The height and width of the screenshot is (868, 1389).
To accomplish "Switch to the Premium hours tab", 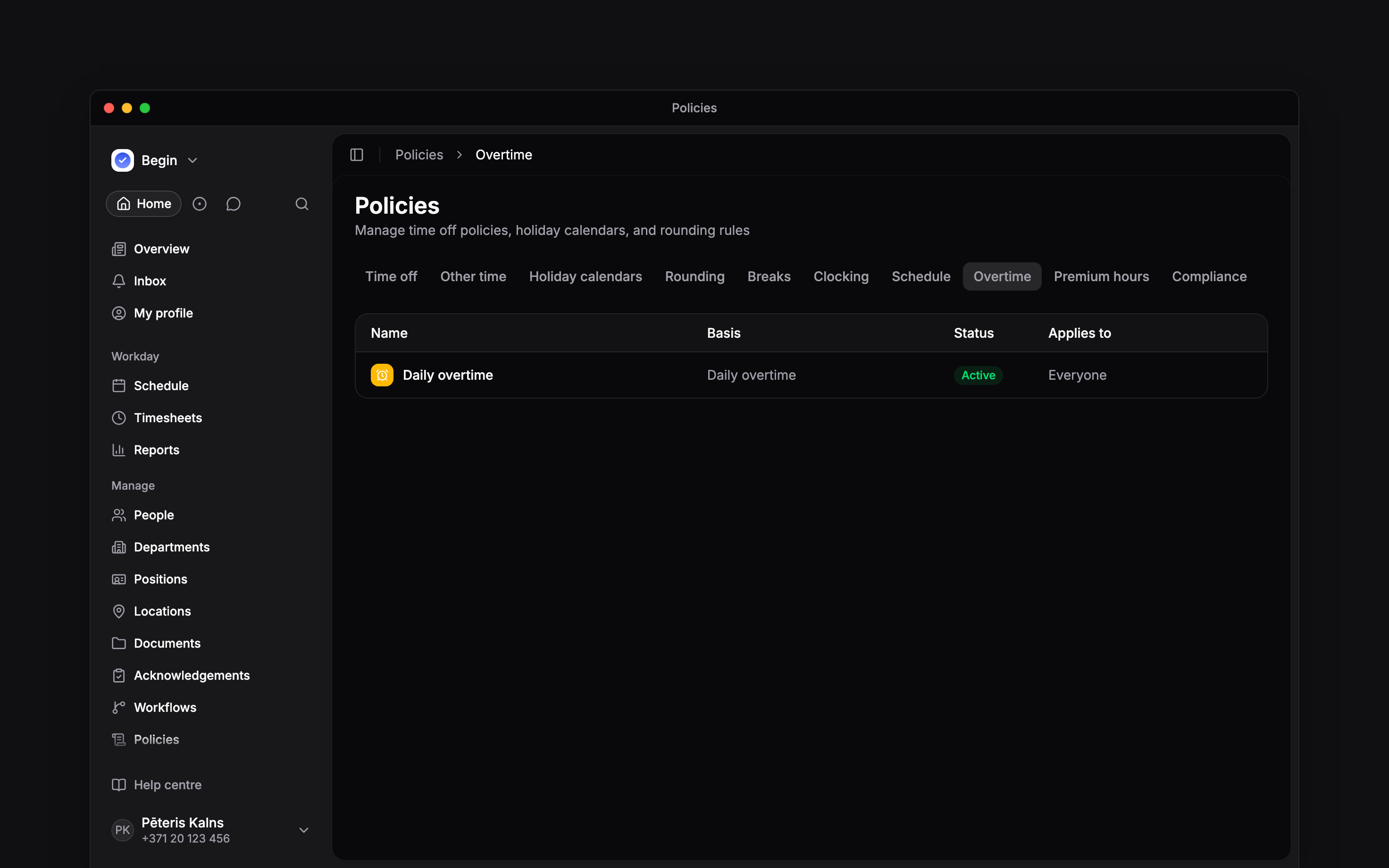I will click(1102, 277).
